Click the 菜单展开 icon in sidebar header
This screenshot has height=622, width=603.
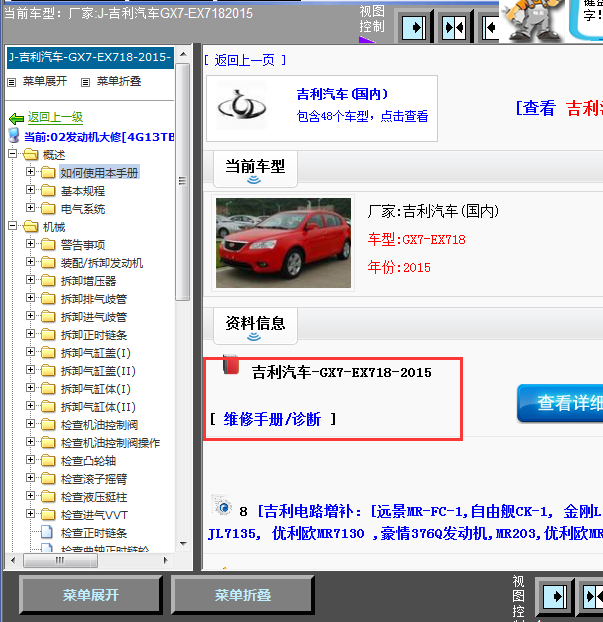click(x=12, y=82)
